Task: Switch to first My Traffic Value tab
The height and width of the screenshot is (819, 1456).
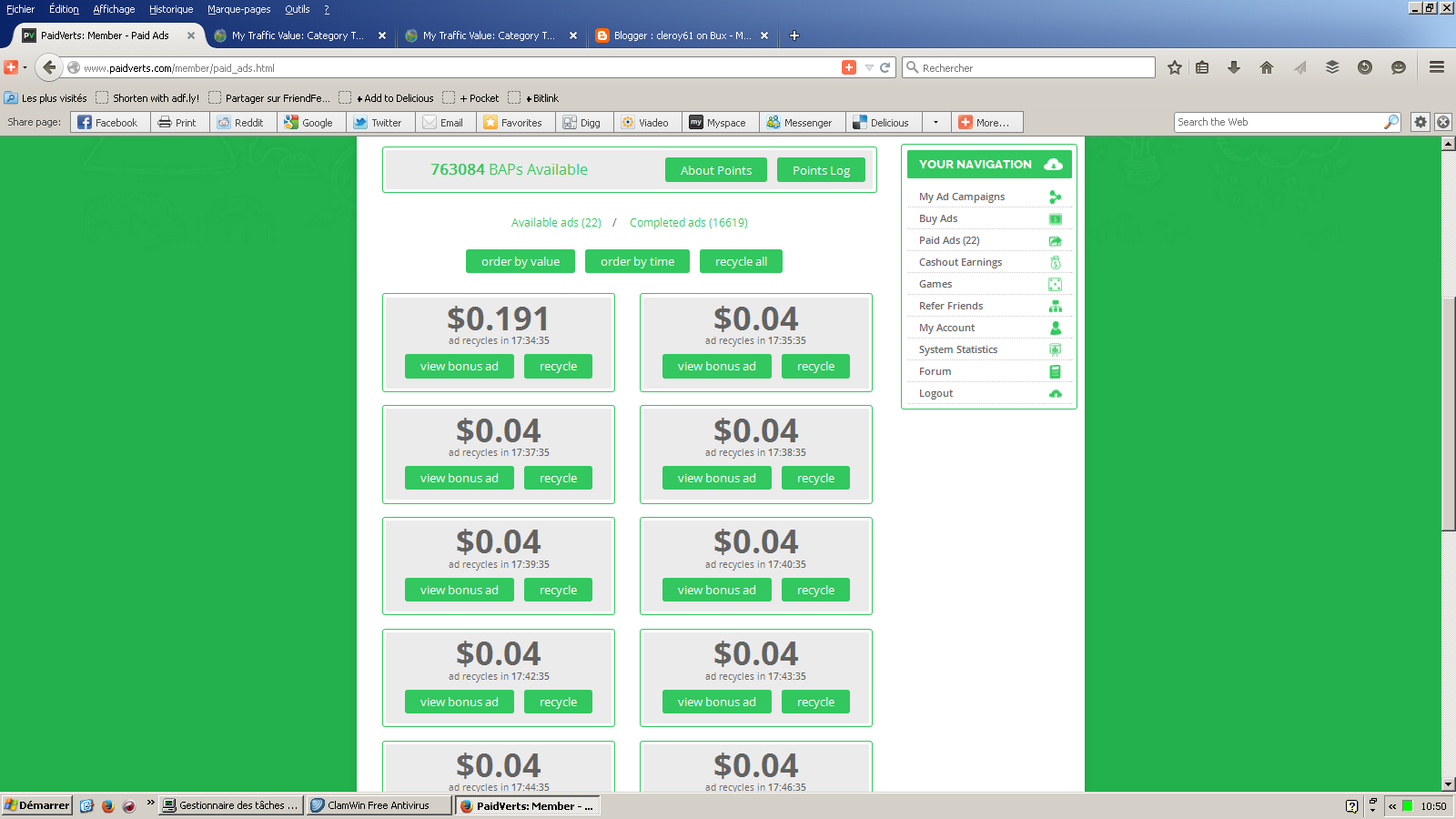Action: (x=299, y=35)
